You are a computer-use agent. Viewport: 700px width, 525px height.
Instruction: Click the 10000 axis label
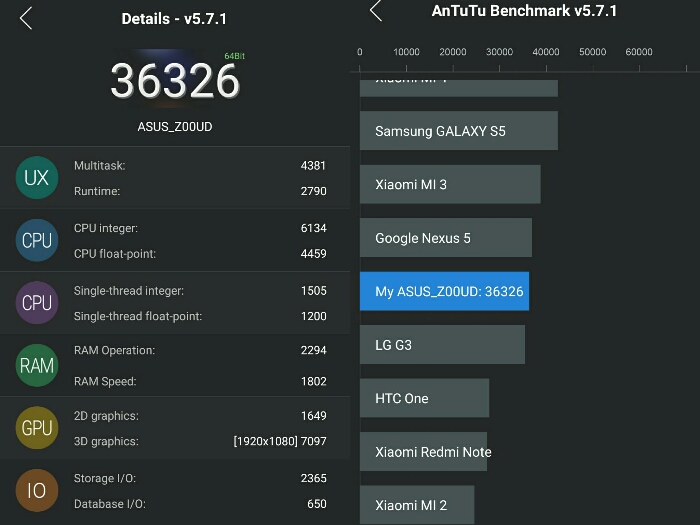pyautogui.click(x=406, y=52)
